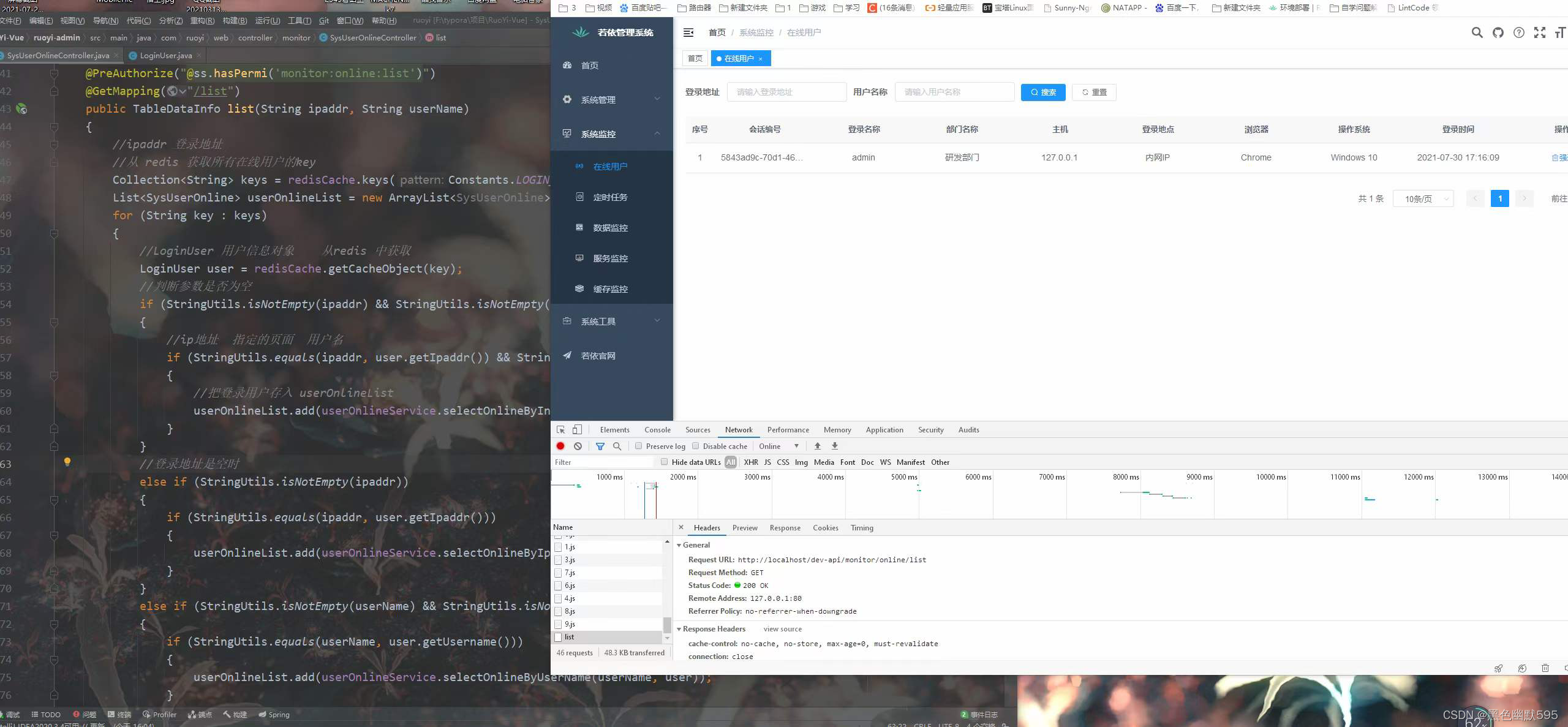The height and width of the screenshot is (727, 1568).
Task: Toggle the DevTools device toolbar icon
Action: click(577, 430)
